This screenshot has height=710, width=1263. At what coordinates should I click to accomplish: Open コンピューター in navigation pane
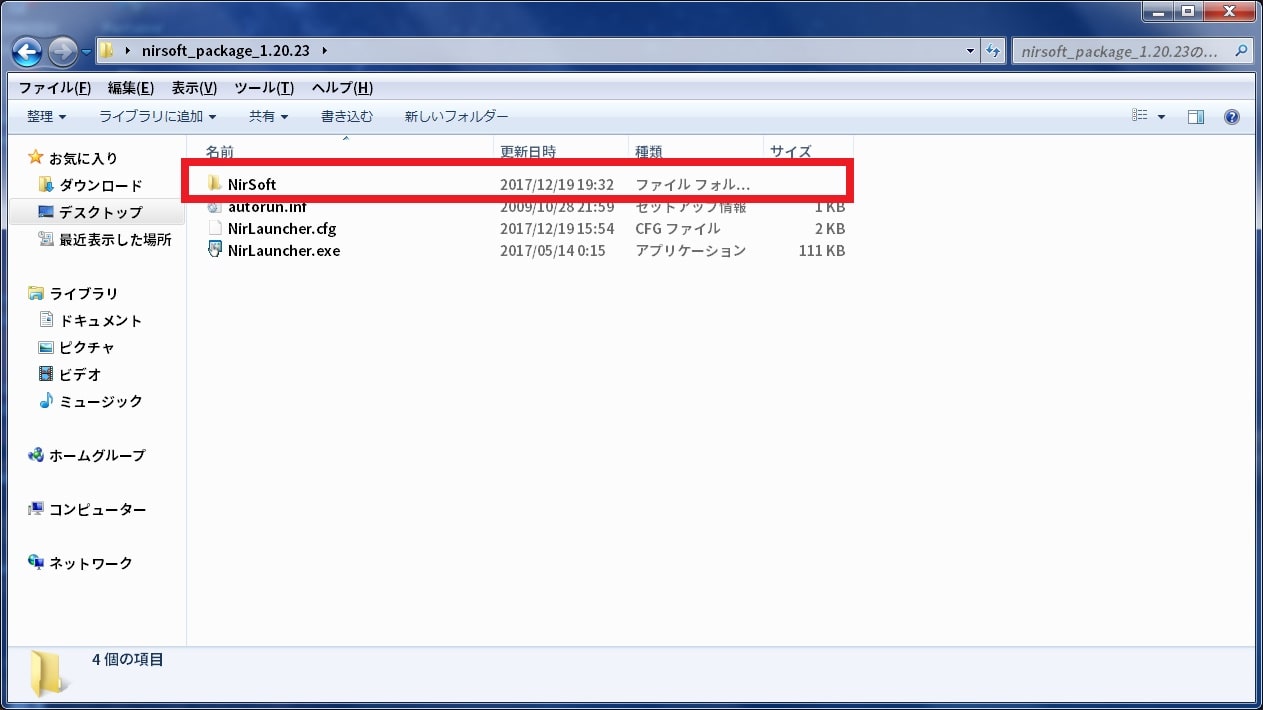click(97, 509)
